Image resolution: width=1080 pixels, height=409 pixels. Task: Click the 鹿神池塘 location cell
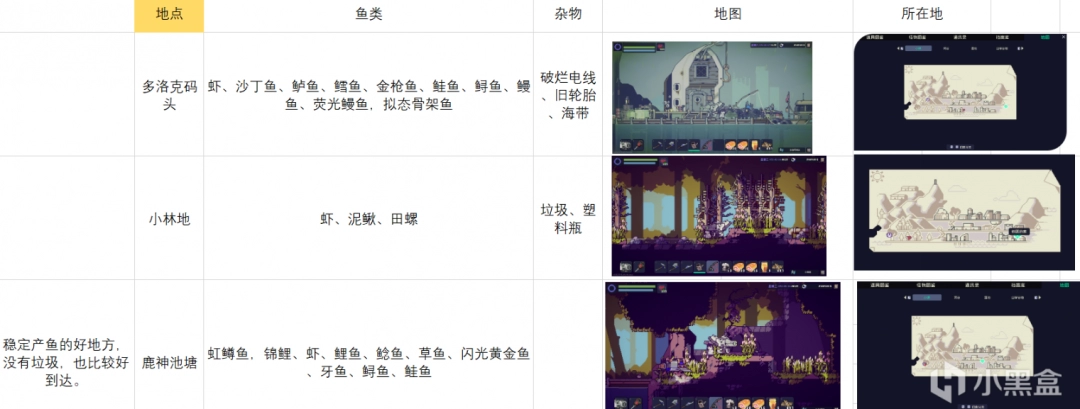click(169, 345)
